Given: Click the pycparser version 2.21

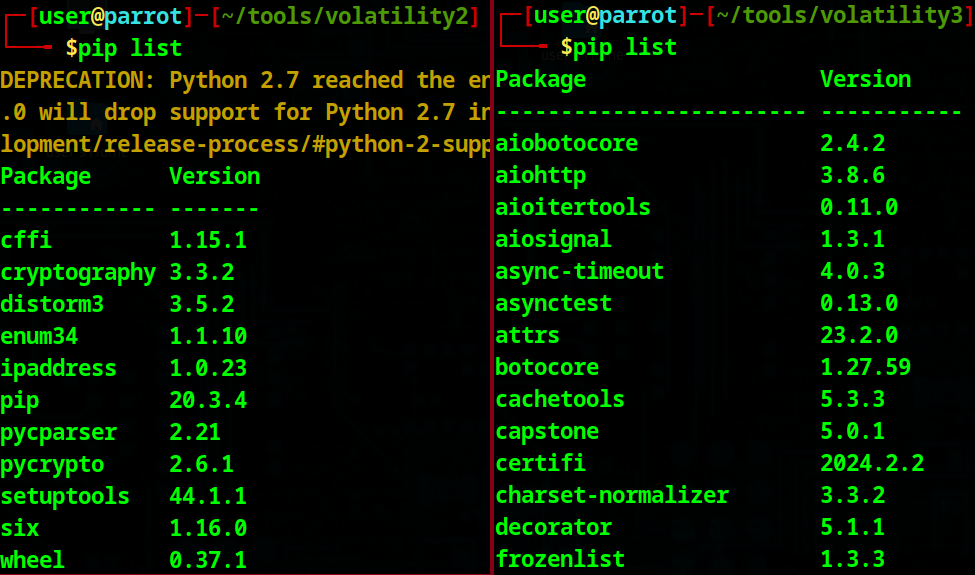Looking at the screenshot, I should (195, 433).
